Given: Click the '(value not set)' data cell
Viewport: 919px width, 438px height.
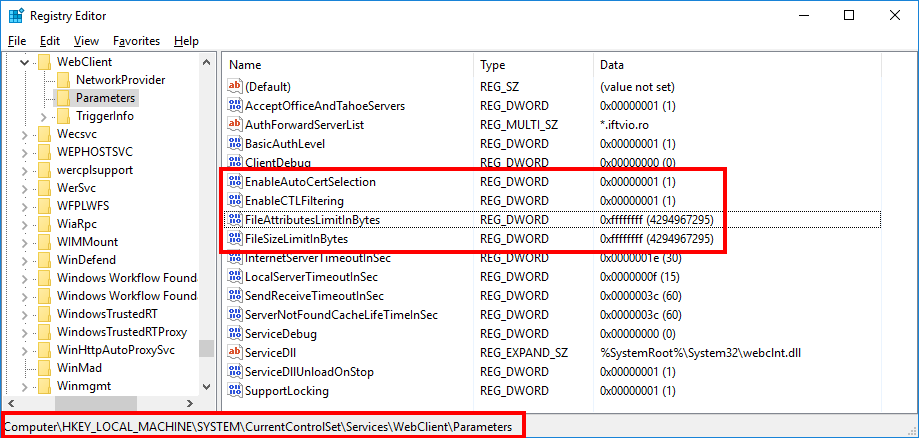Looking at the screenshot, I should [637, 87].
